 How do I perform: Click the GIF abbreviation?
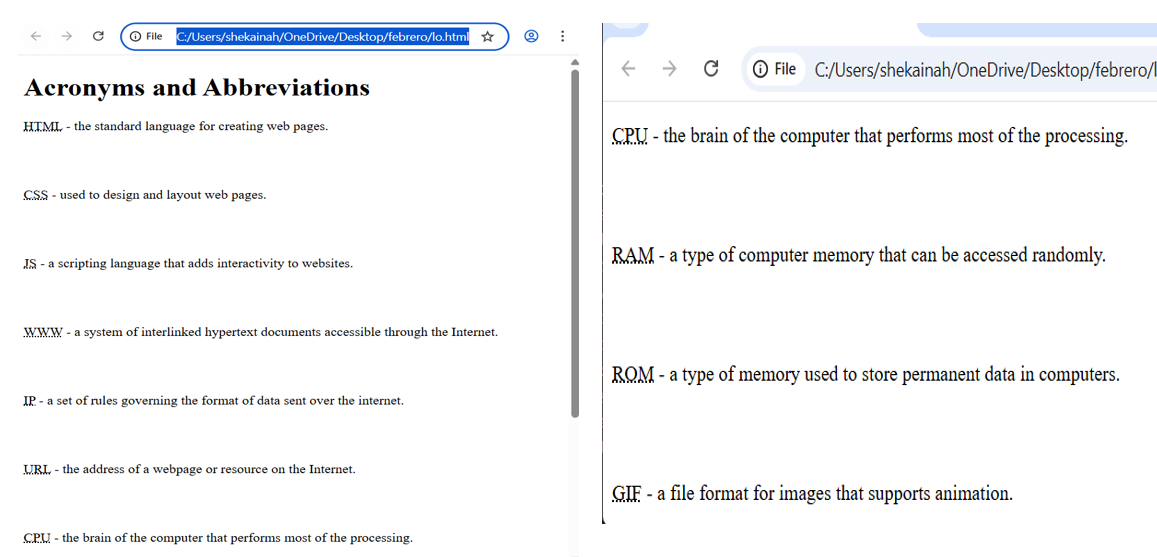[x=626, y=494]
